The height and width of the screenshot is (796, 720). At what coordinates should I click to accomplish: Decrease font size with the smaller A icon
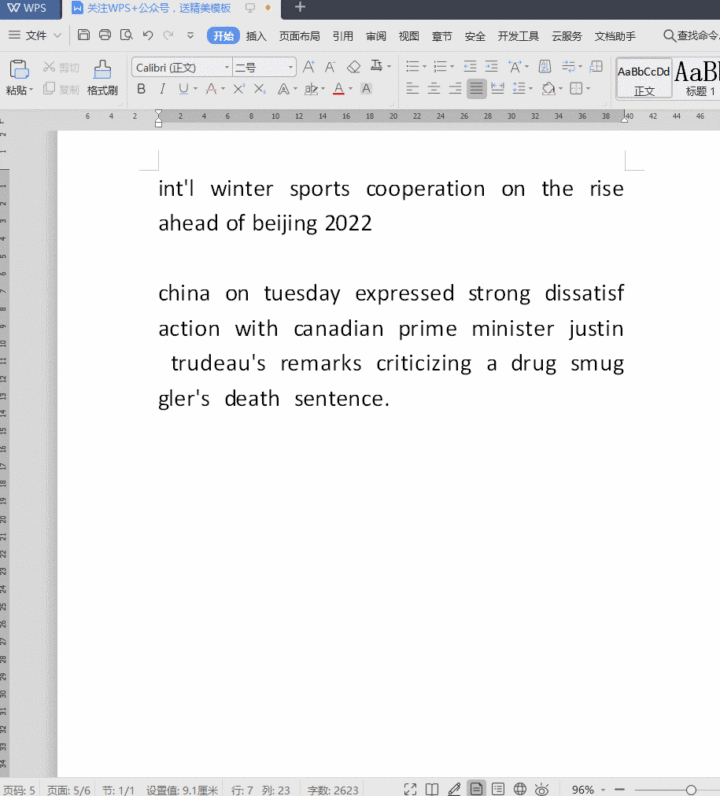point(330,67)
